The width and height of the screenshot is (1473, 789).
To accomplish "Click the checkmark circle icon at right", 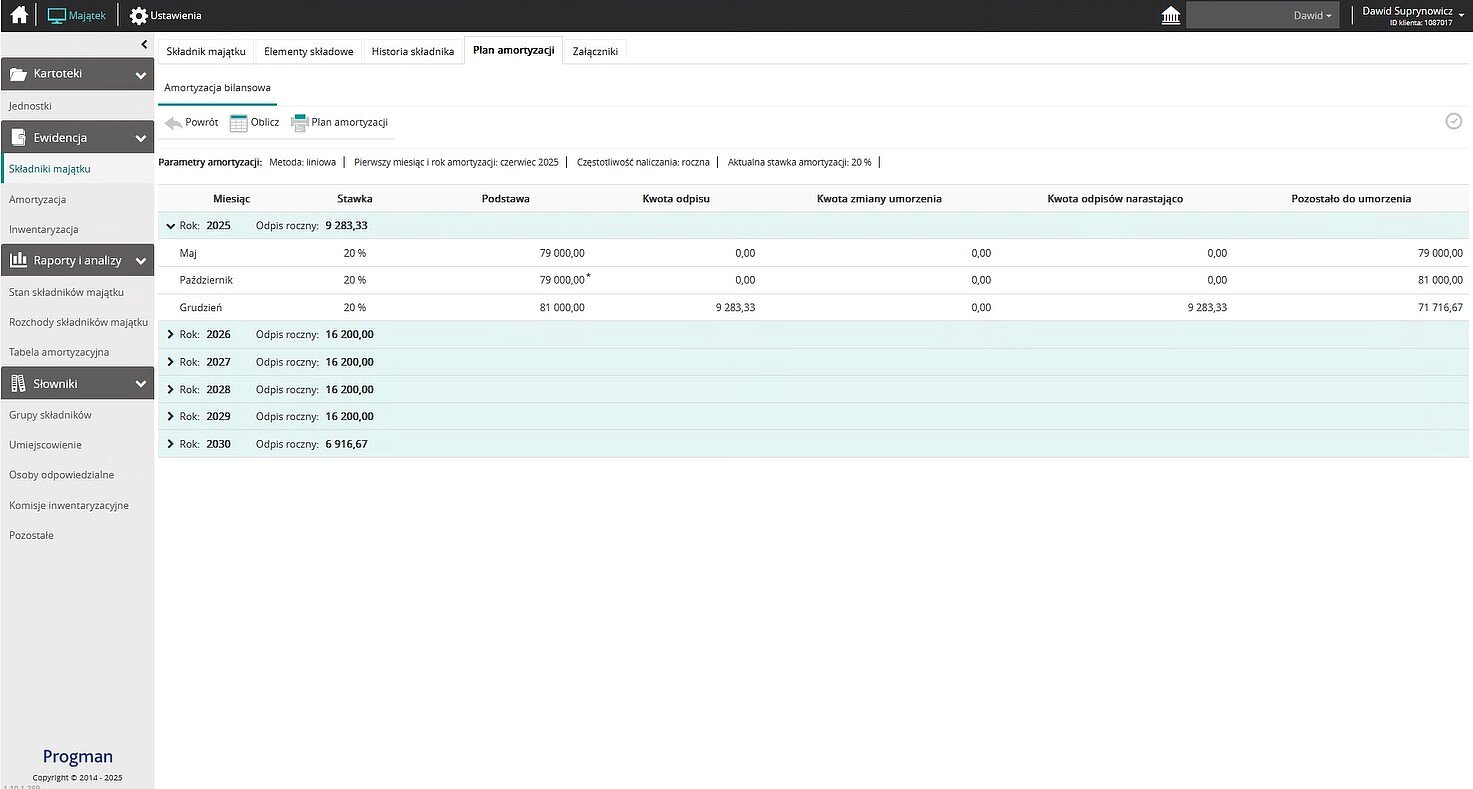I will pyautogui.click(x=1453, y=121).
